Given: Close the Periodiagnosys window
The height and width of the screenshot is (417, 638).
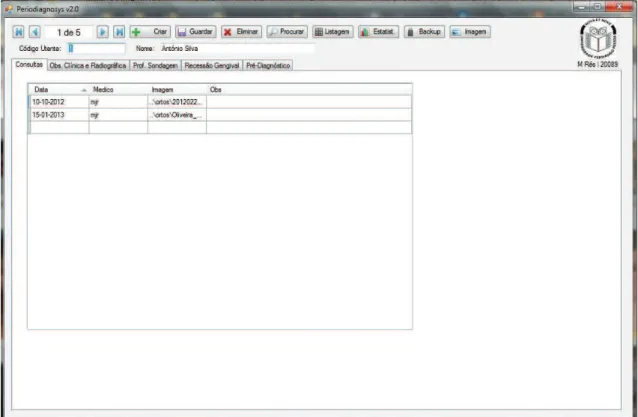Looking at the screenshot, I should [619, 7].
